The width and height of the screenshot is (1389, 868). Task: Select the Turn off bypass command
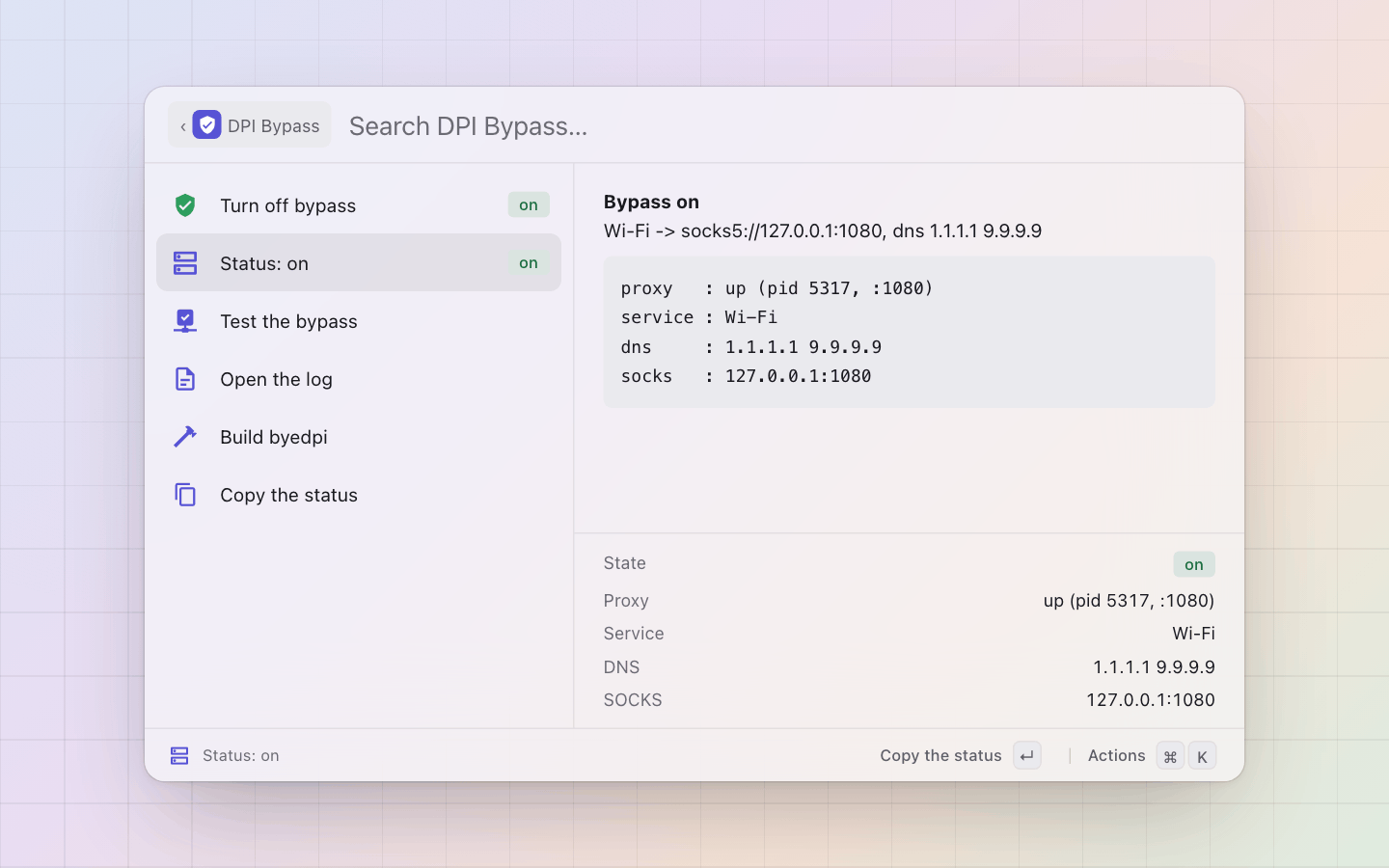coord(359,204)
